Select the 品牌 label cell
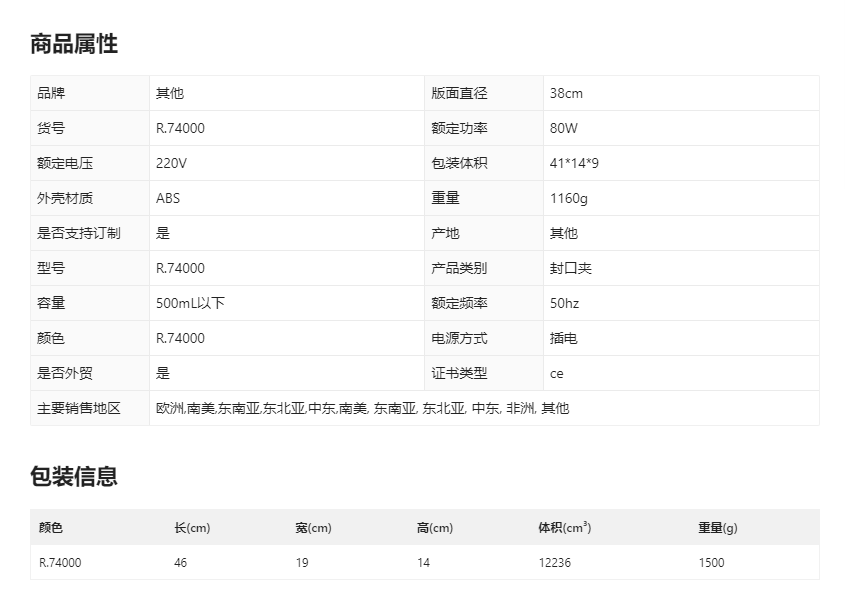Screen dimensions: 845x608 (72, 92)
